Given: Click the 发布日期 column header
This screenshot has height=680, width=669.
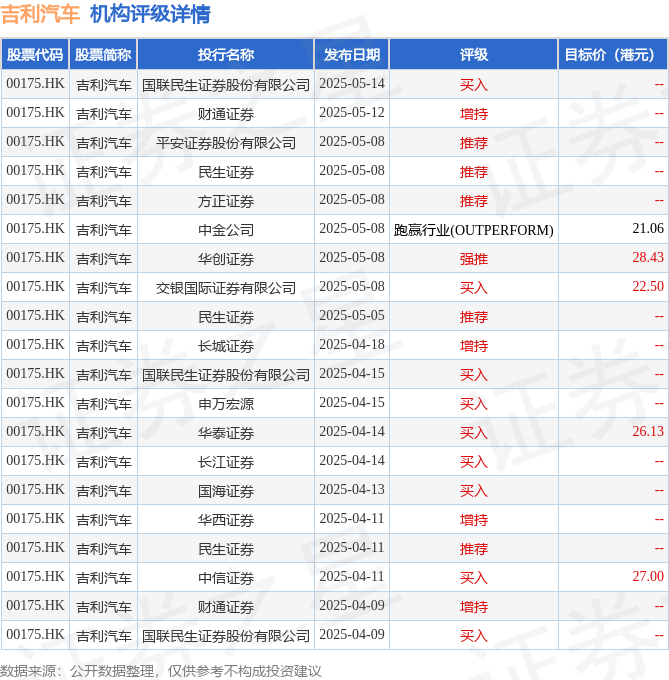Looking at the screenshot, I should (352, 55).
